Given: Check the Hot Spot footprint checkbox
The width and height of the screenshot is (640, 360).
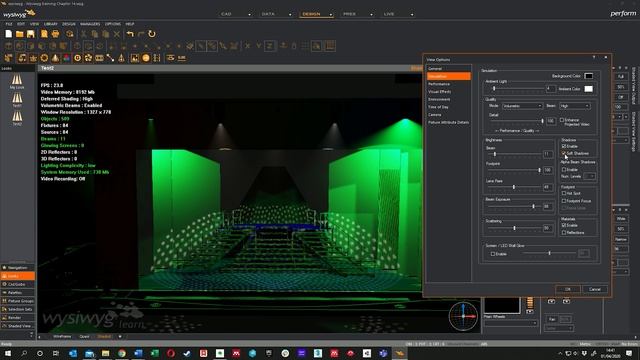Looking at the screenshot, I should point(564,193).
